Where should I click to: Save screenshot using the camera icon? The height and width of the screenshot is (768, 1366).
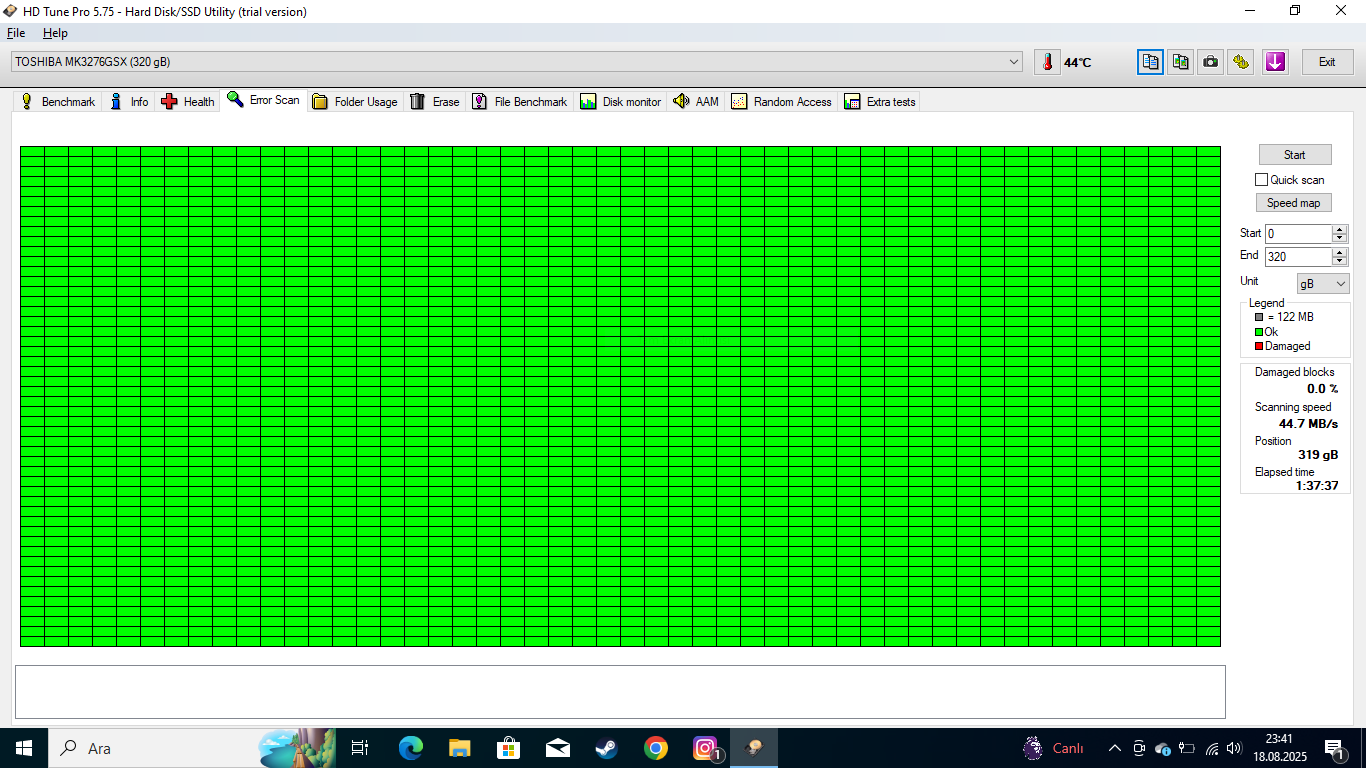pos(1211,62)
